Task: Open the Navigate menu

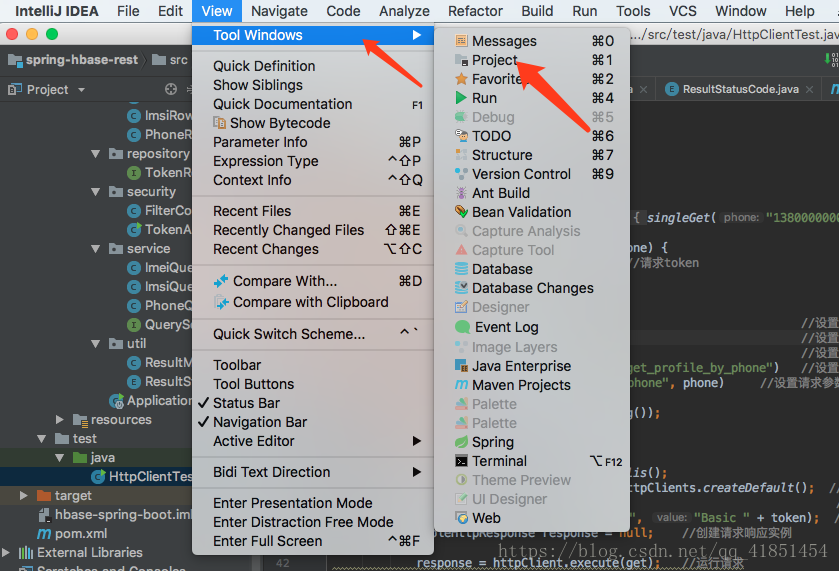Action: (x=279, y=11)
